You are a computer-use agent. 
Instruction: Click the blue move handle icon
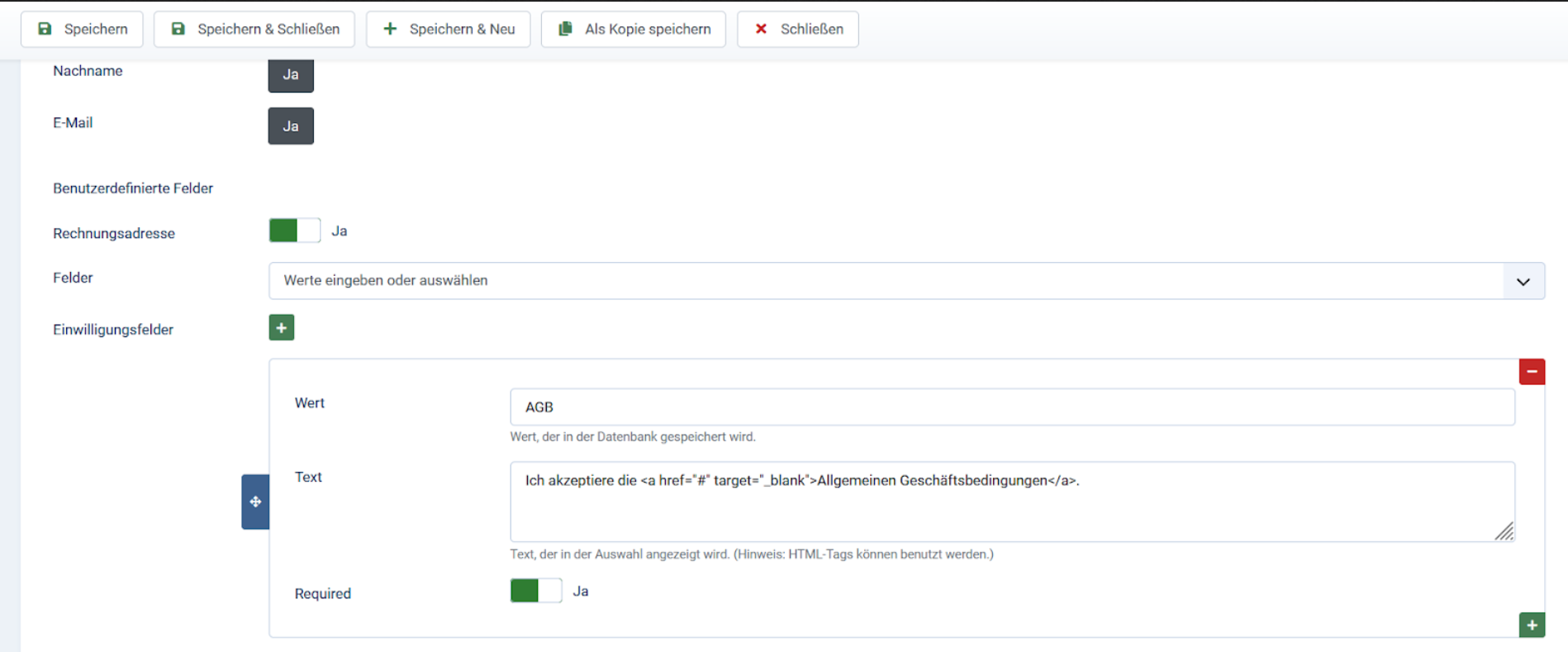[255, 502]
